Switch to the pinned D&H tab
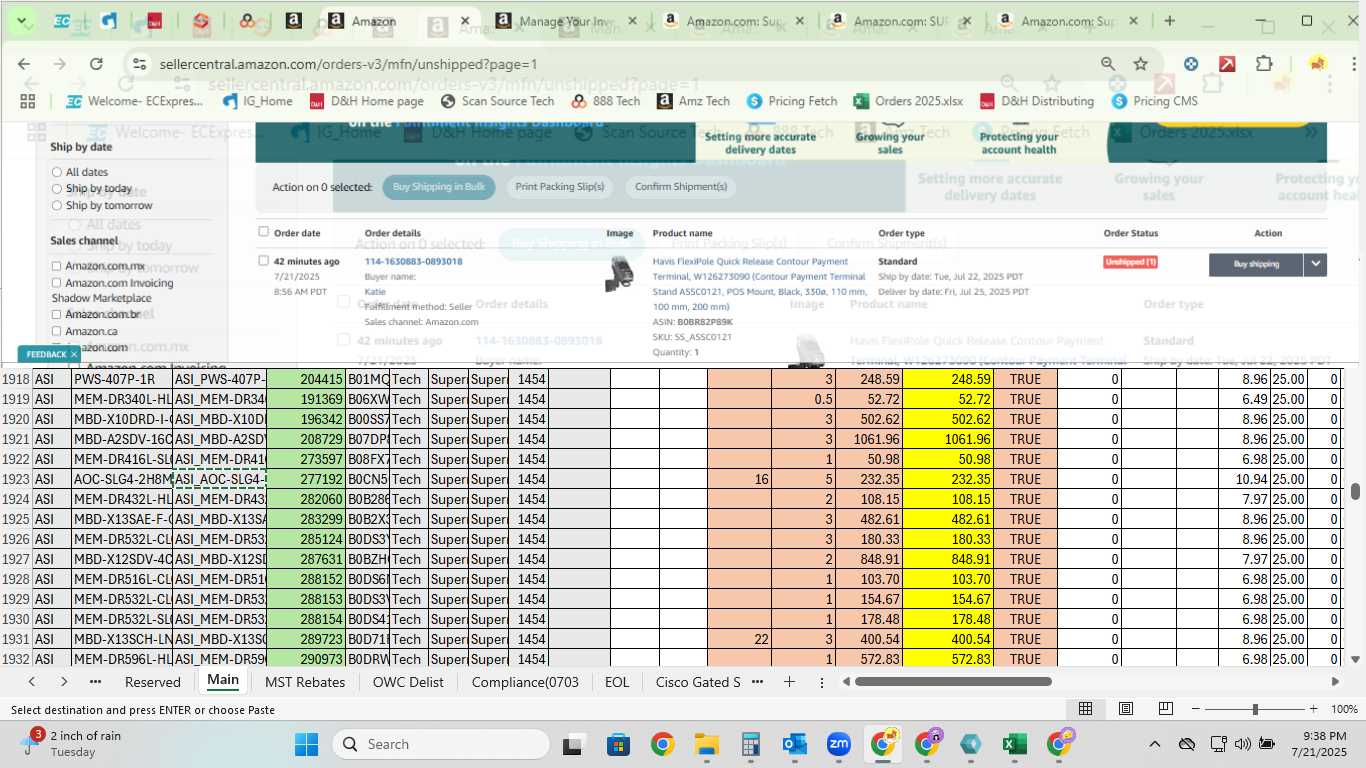 click(x=154, y=21)
